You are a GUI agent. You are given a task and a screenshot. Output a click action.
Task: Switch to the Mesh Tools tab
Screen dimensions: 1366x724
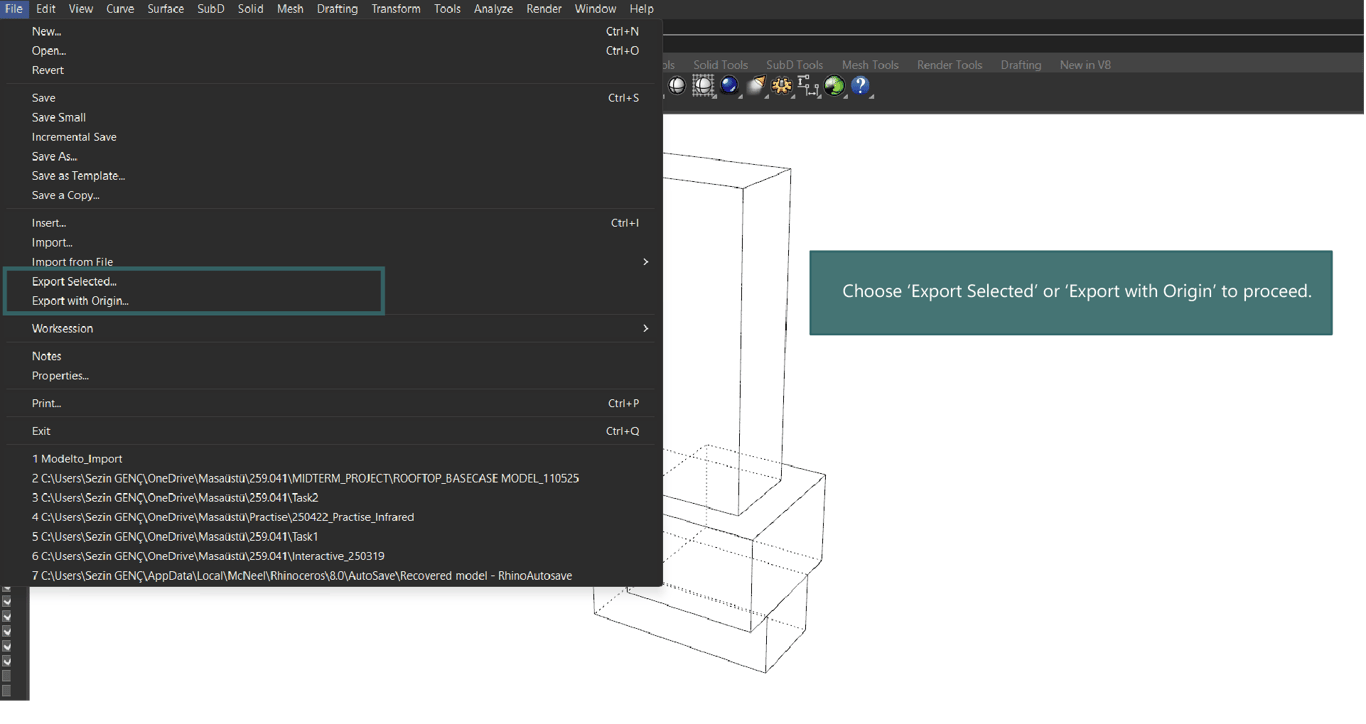coord(869,65)
